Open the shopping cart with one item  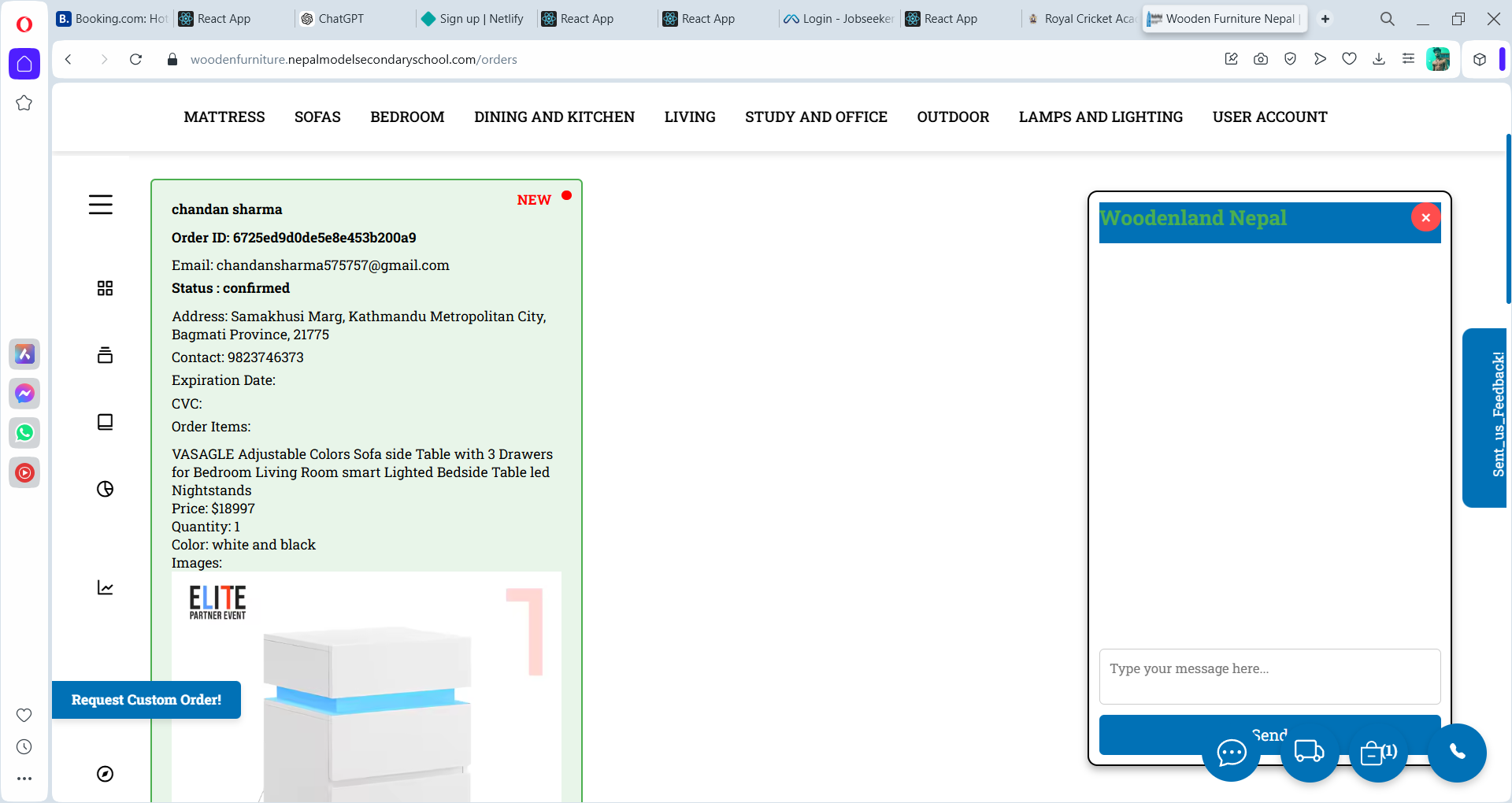click(x=1377, y=753)
